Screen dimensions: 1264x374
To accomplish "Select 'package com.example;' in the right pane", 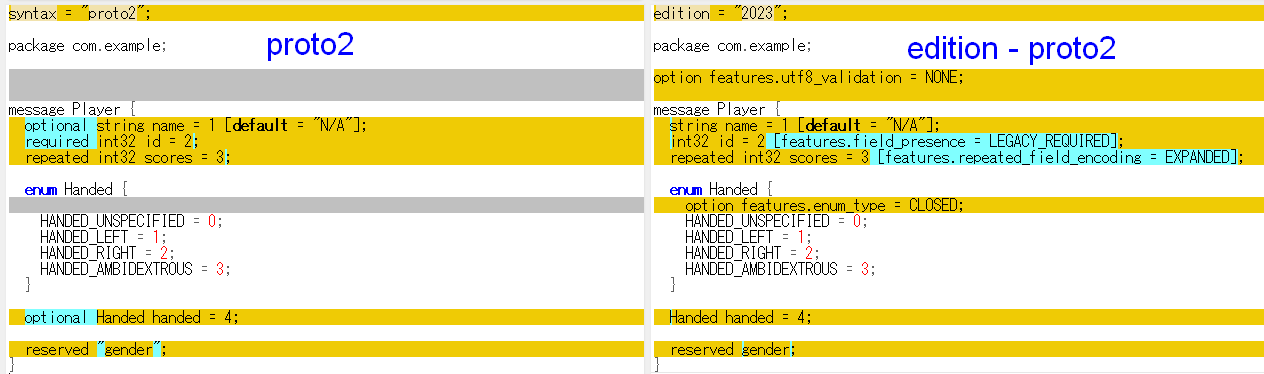I will click(x=732, y=46).
